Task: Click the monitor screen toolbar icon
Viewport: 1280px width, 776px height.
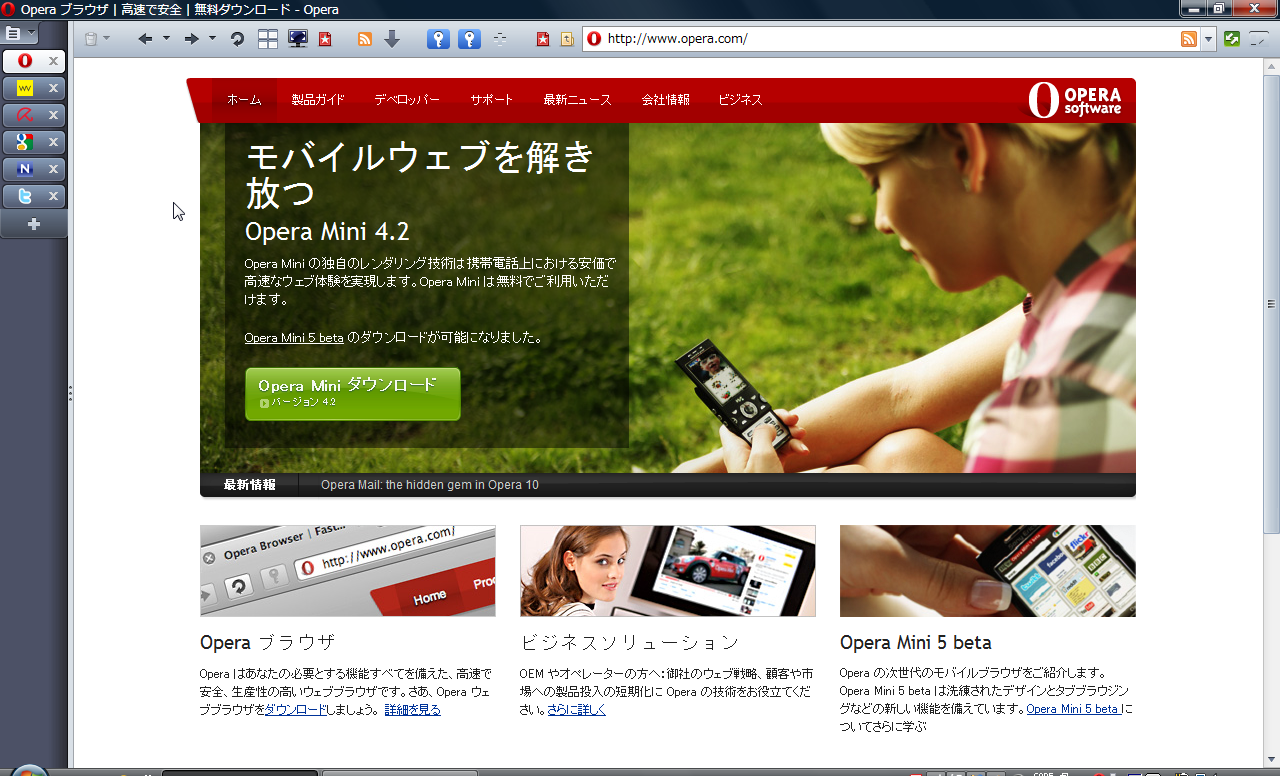Action: 297,39
